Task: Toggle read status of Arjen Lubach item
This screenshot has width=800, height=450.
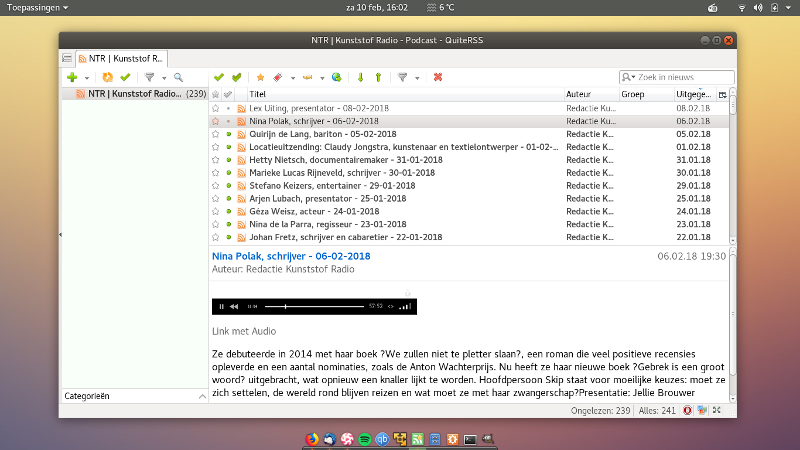Action: [x=229, y=198]
